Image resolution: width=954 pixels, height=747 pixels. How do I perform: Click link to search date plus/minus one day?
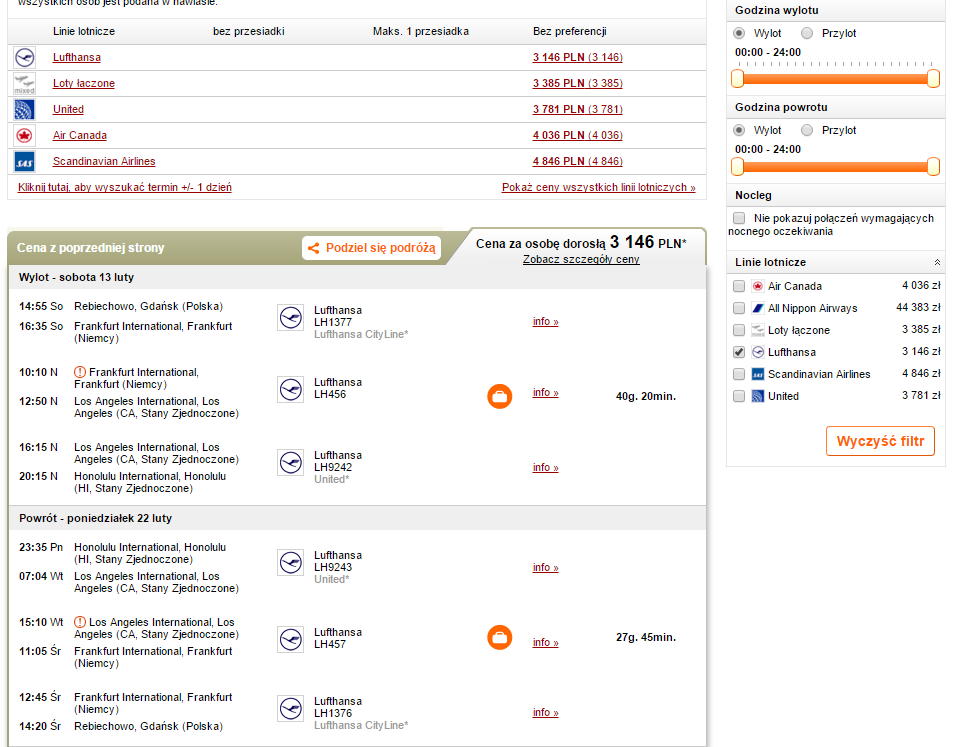125,187
